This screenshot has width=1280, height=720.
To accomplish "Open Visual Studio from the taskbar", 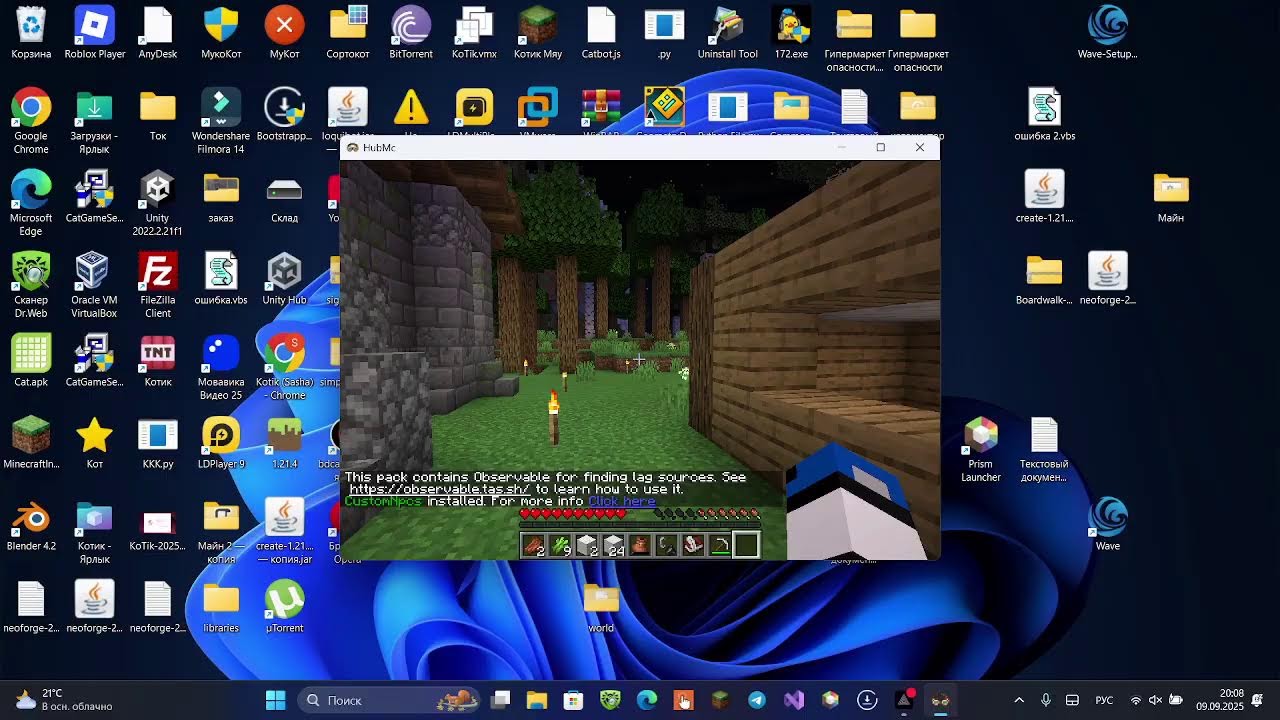I will [794, 700].
